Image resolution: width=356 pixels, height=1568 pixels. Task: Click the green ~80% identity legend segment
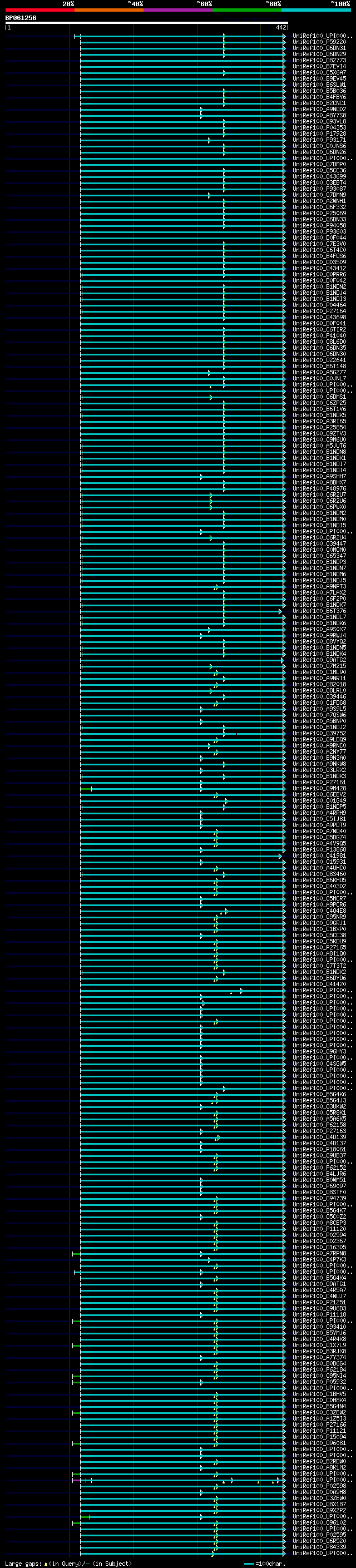point(247,11)
